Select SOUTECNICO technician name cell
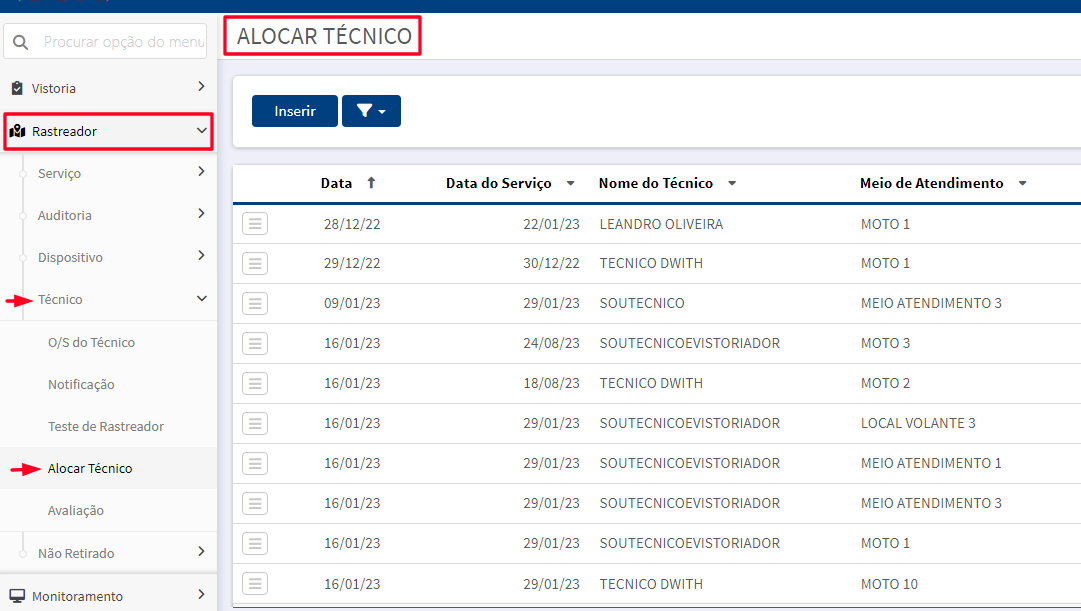This screenshot has height=611, width=1081. pyautogui.click(x=642, y=303)
